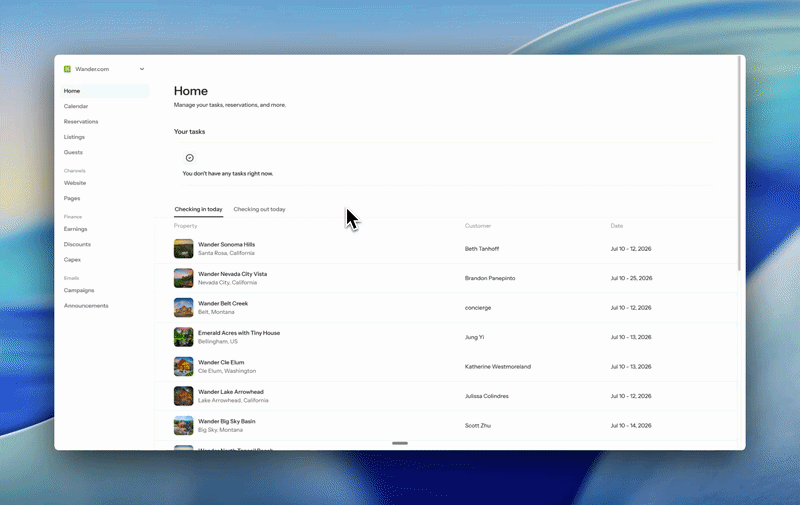Image resolution: width=800 pixels, height=505 pixels.
Task: Click customer Katherine Westmoreland
Action: point(497,366)
